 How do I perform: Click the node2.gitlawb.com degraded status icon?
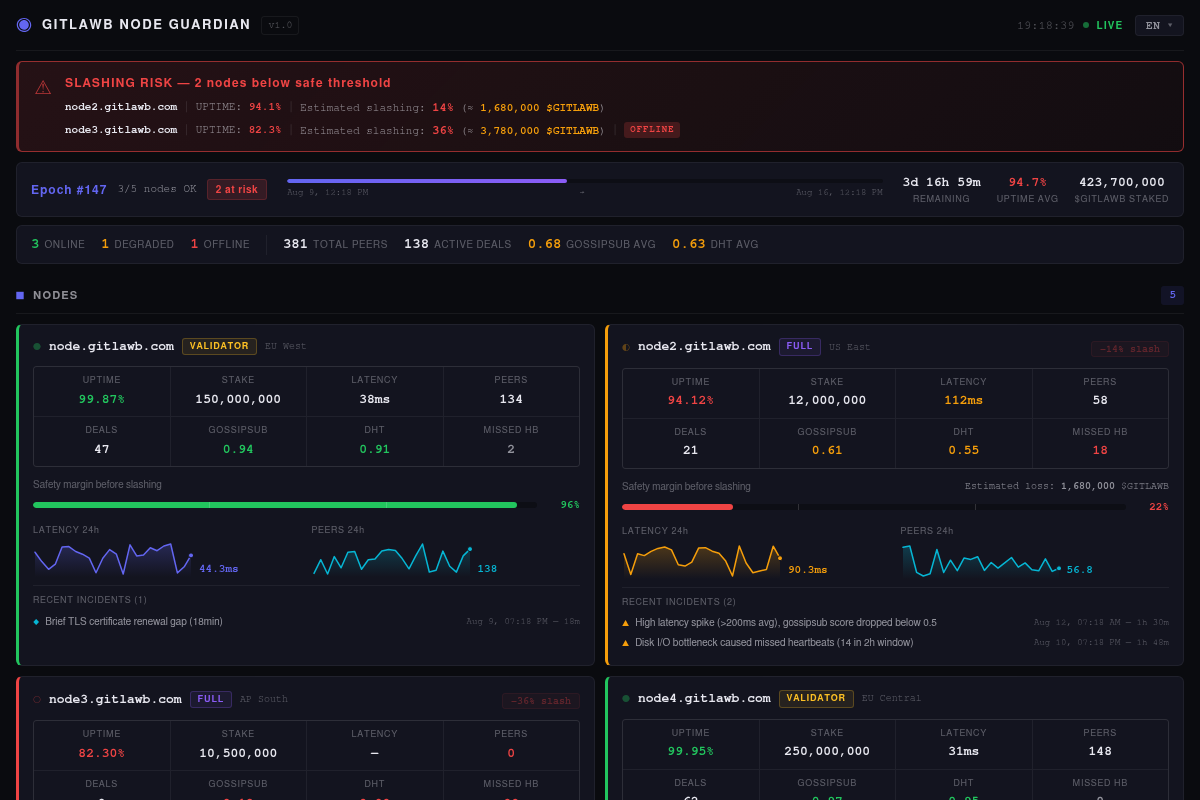point(626,347)
